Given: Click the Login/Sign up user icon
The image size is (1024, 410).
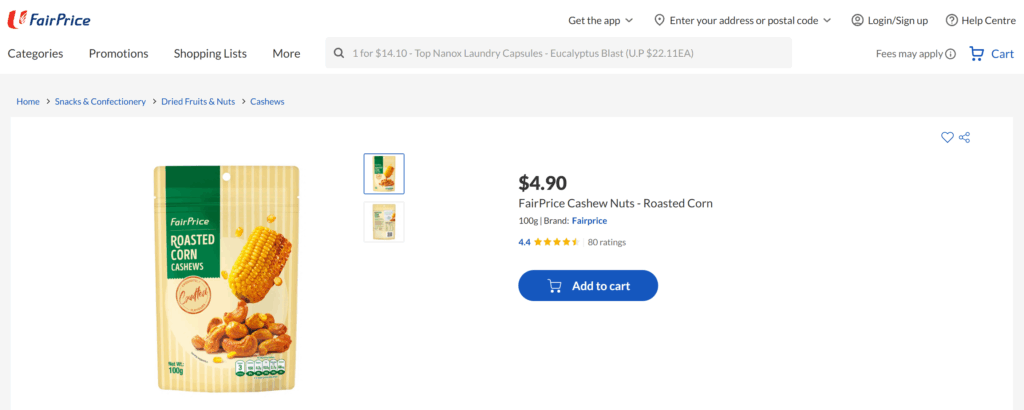Looking at the screenshot, I should [857, 20].
